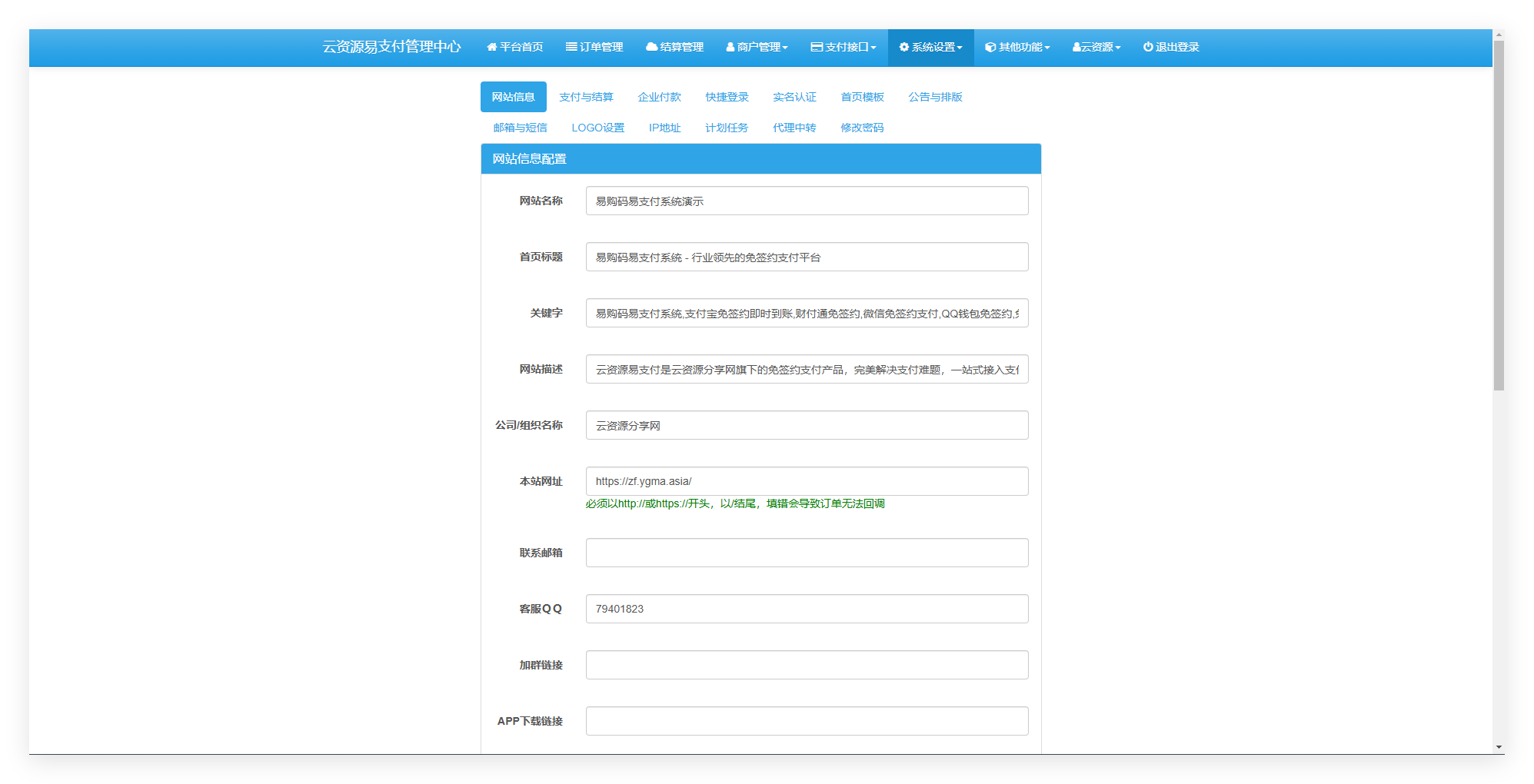The height and width of the screenshot is (784, 1534).
Task: Open the 支付接口 dropdown menu
Action: point(844,48)
